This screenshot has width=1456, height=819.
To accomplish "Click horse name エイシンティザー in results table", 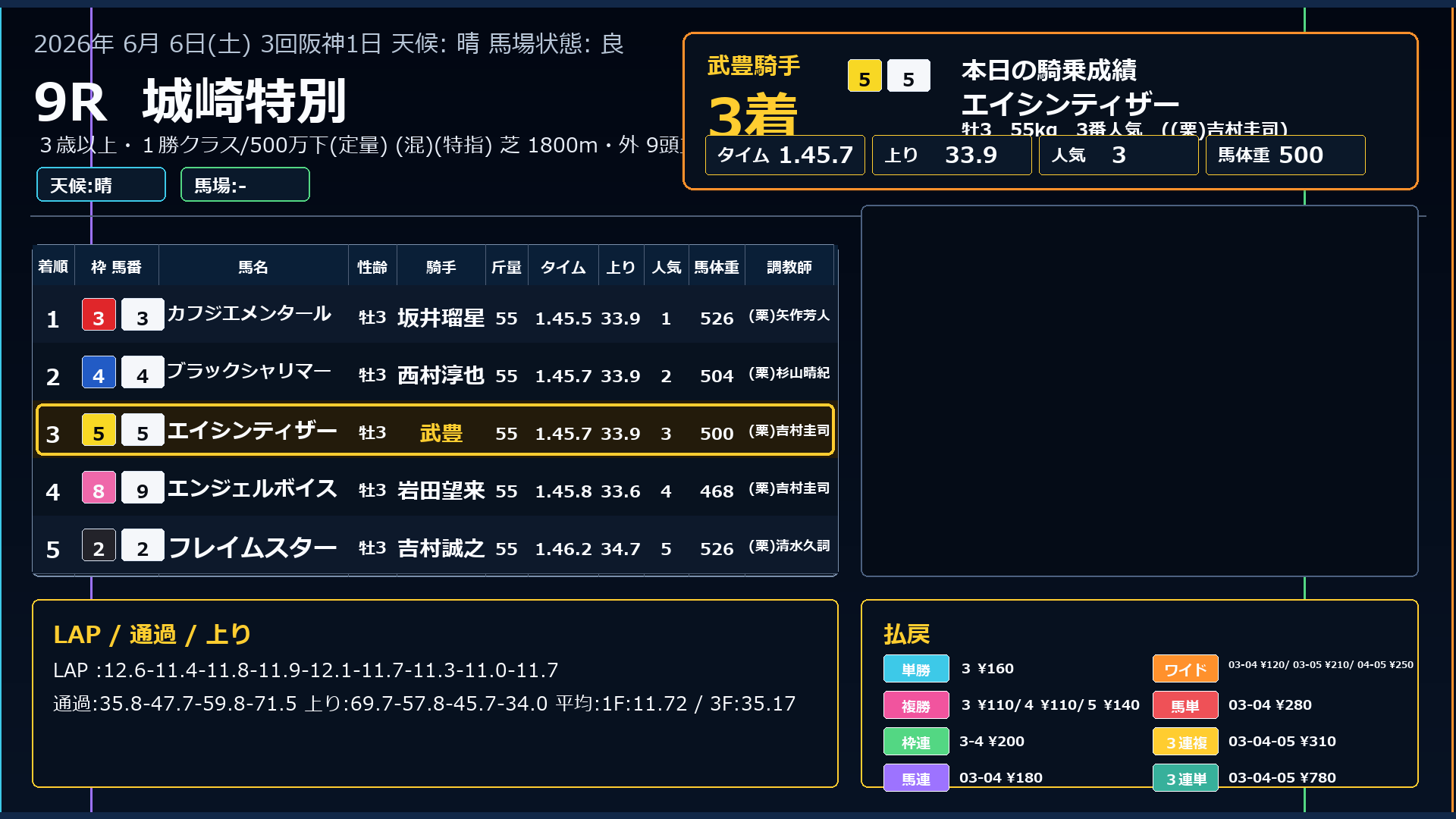I will point(253,430).
